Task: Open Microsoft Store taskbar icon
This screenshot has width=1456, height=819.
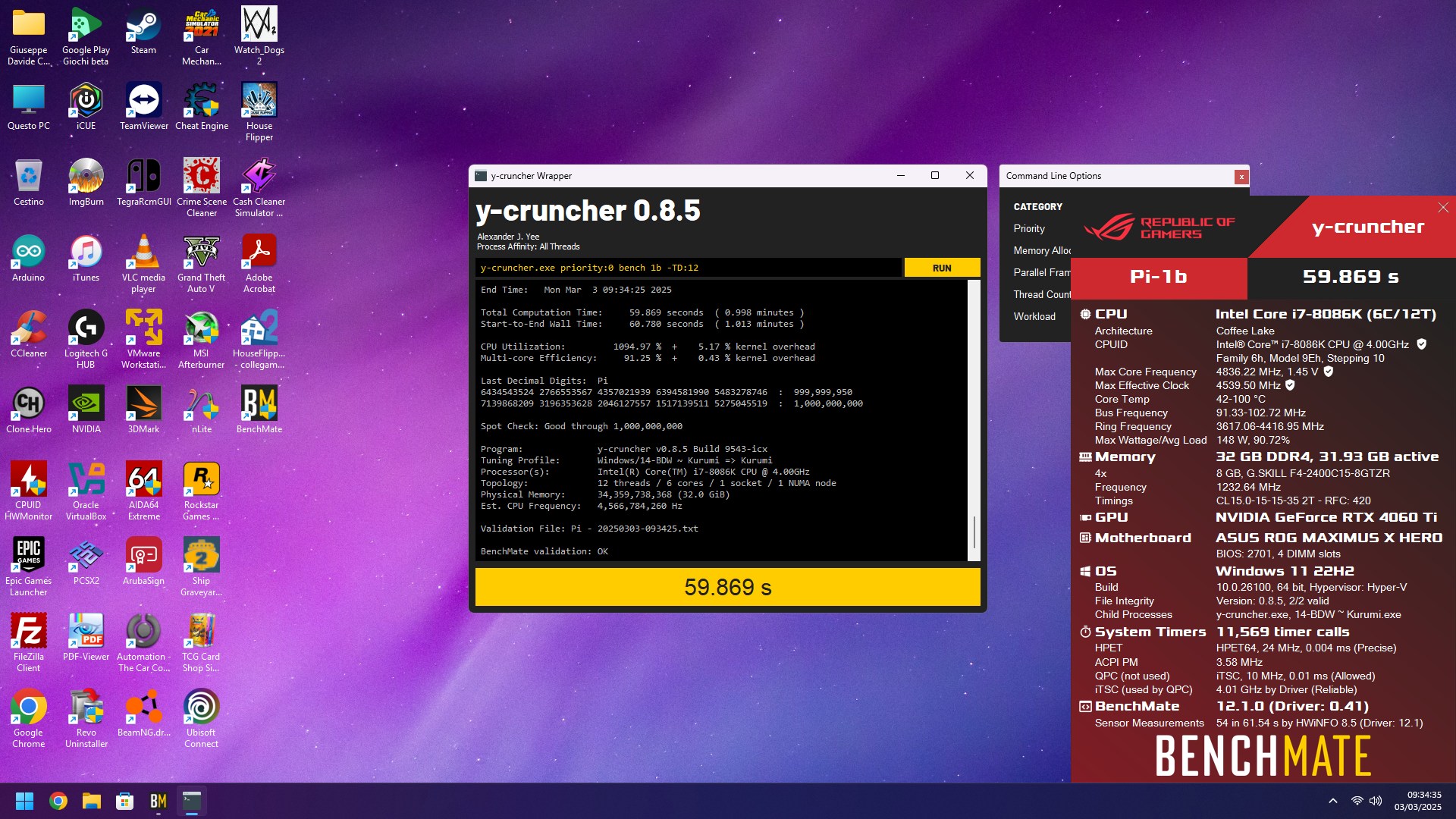Action: click(125, 801)
